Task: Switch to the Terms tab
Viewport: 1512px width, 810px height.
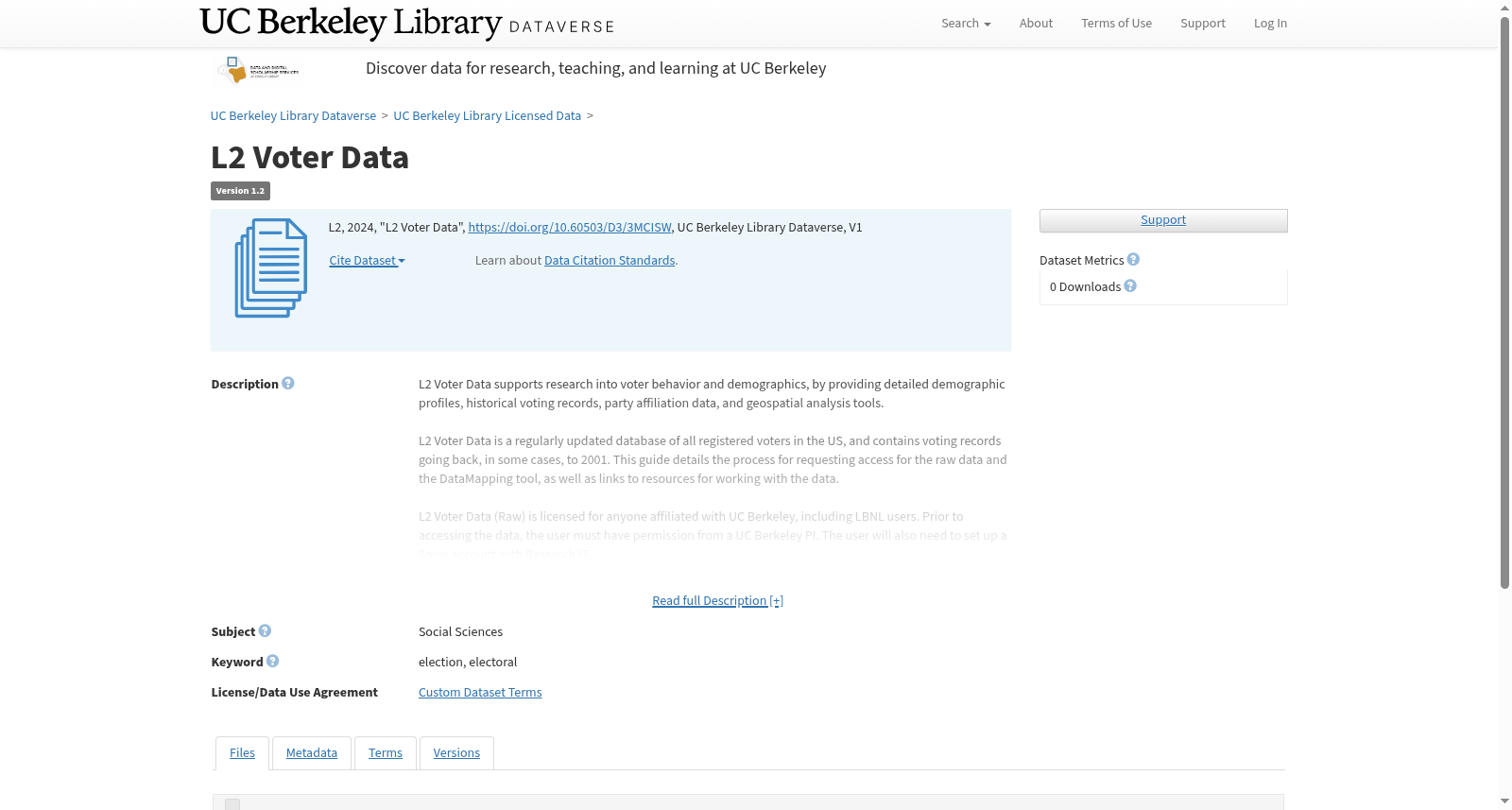Action: coord(386,753)
